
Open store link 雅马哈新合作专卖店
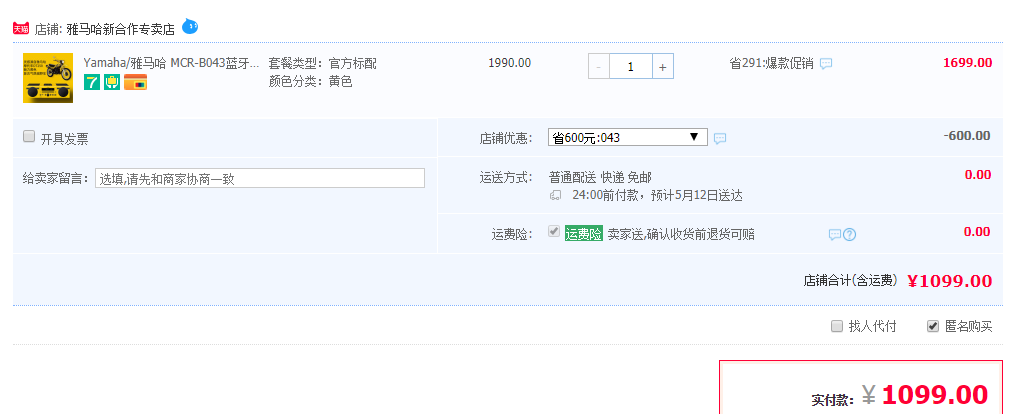(121, 30)
